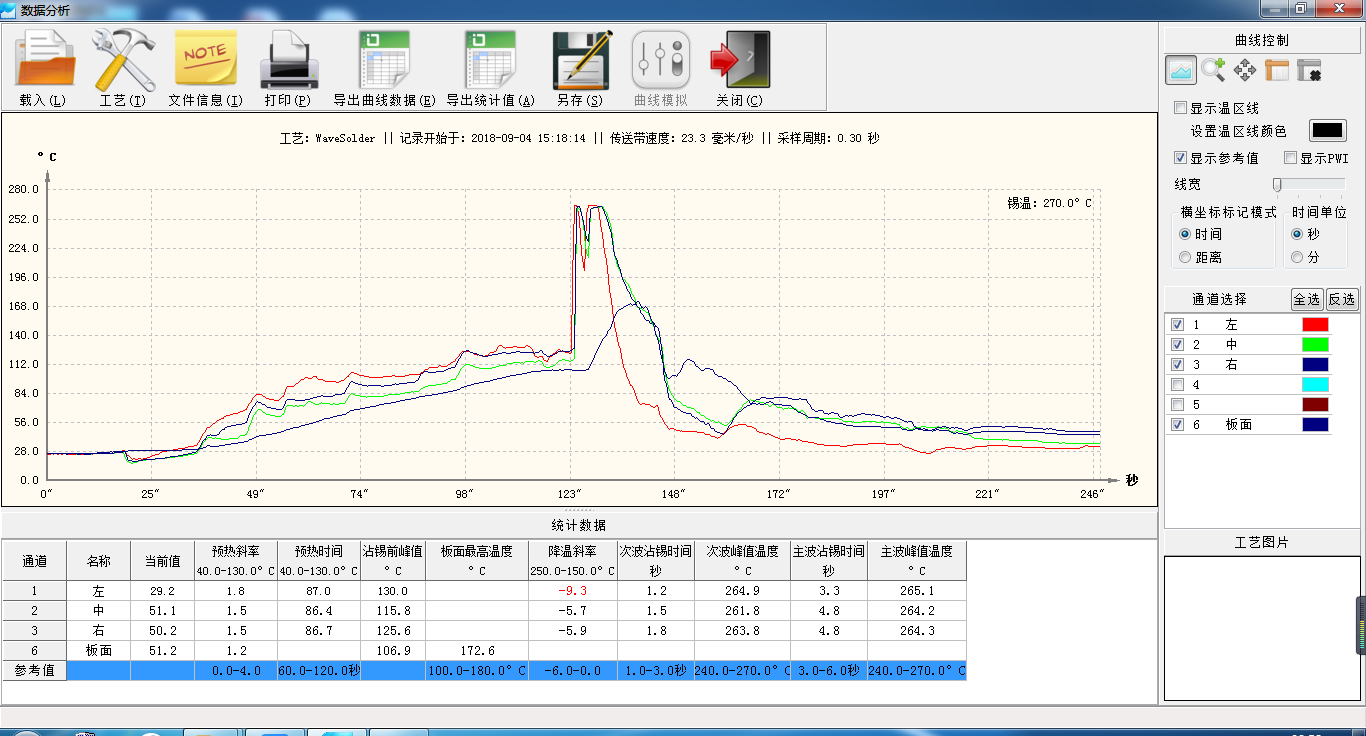Image resolution: width=1366 pixels, height=736 pixels.
Task: Select the 时间 axis mode radio button
Action: (x=1185, y=234)
